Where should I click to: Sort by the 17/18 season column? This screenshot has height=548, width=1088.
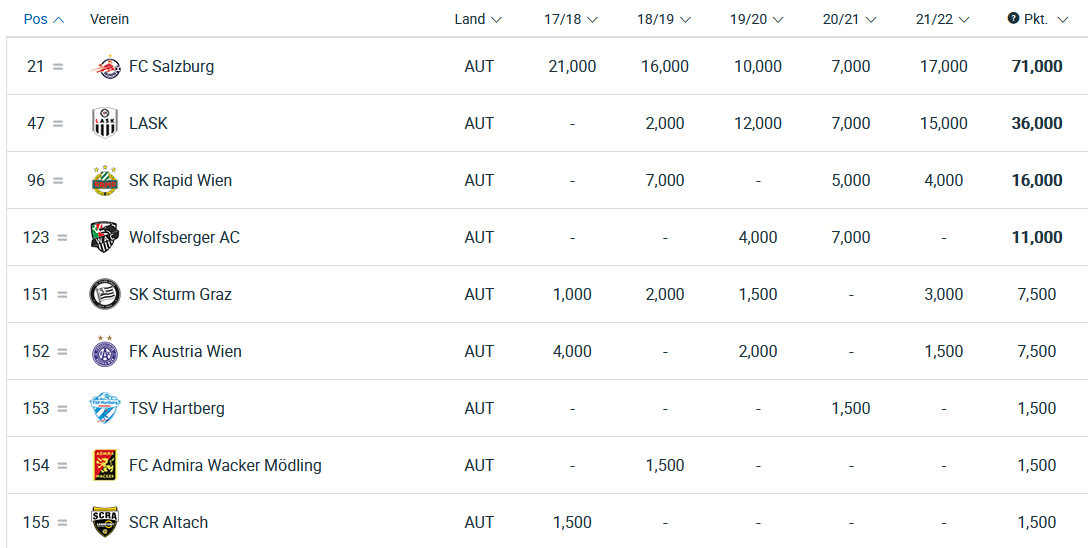point(570,19)
